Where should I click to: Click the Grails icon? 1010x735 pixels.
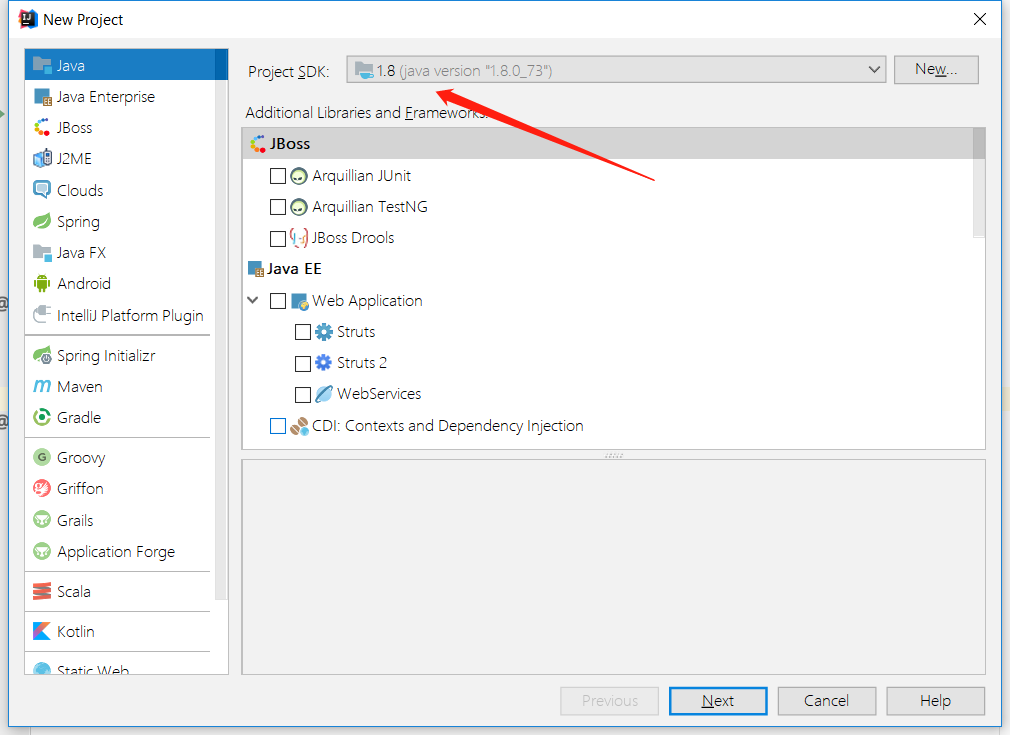point(42,520)
